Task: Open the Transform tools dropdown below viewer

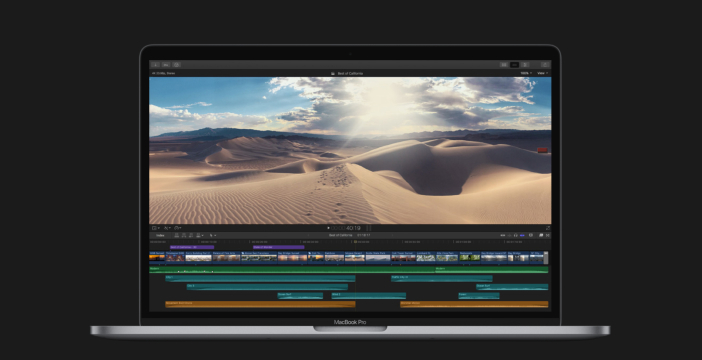Action: point(156,228)
